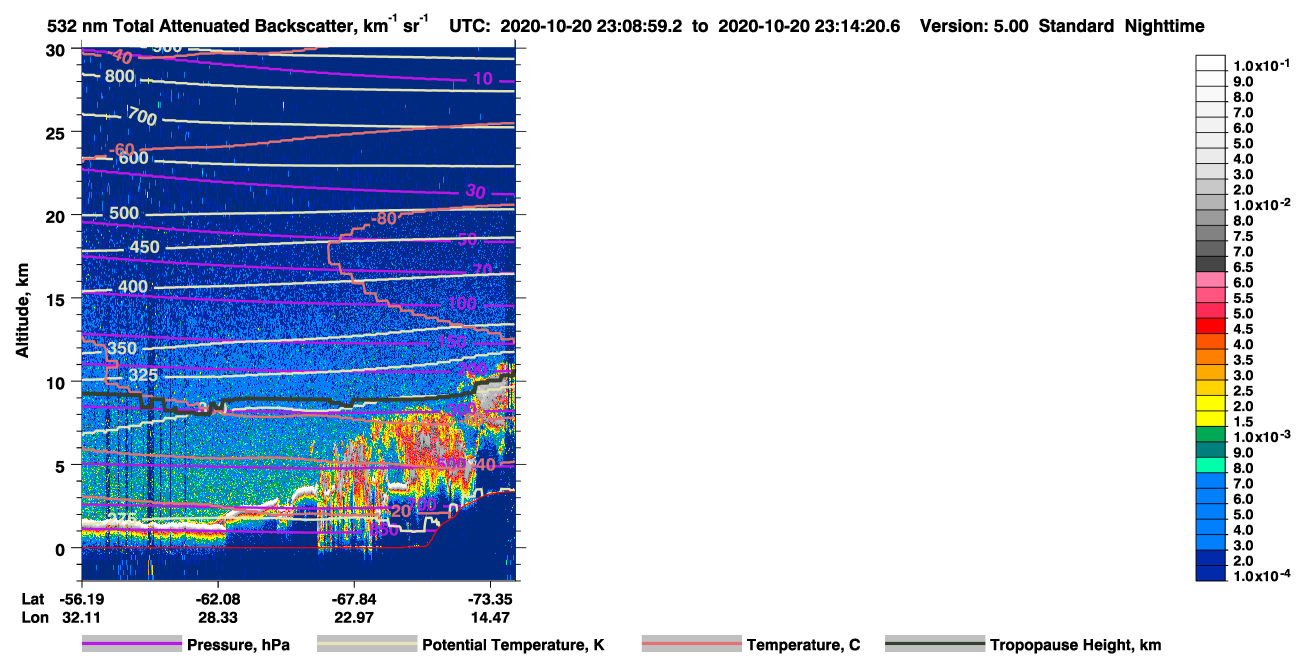Click the 'Lon' row label below the plot
This screenshot has height=667, width=1300.
tap(33, 618)
